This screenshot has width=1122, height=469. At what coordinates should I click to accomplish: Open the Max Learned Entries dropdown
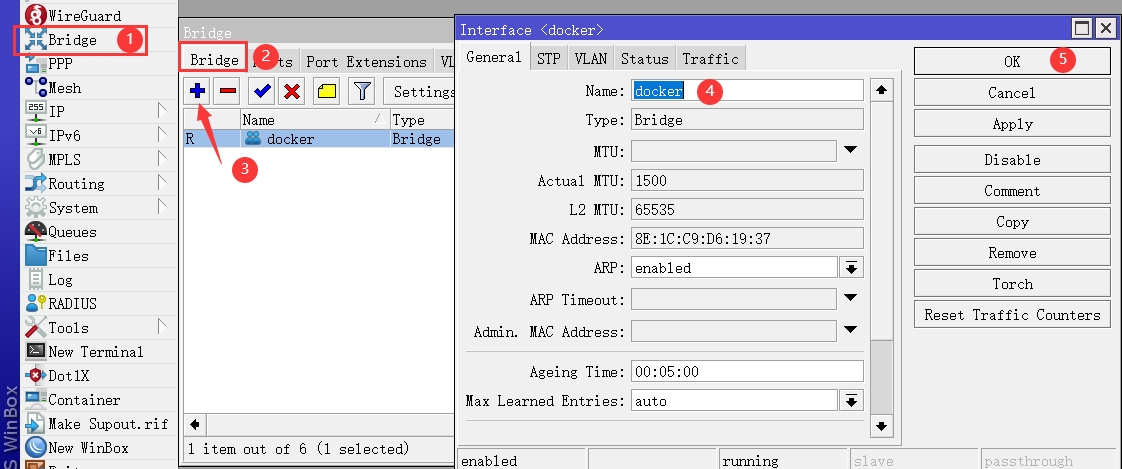pyautogui.click(x=851, y=401)
